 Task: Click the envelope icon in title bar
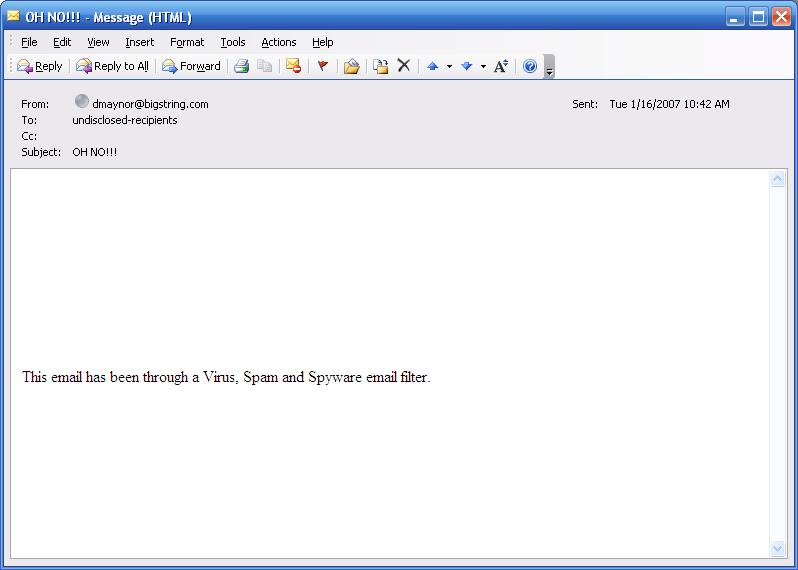click(14, 16)
